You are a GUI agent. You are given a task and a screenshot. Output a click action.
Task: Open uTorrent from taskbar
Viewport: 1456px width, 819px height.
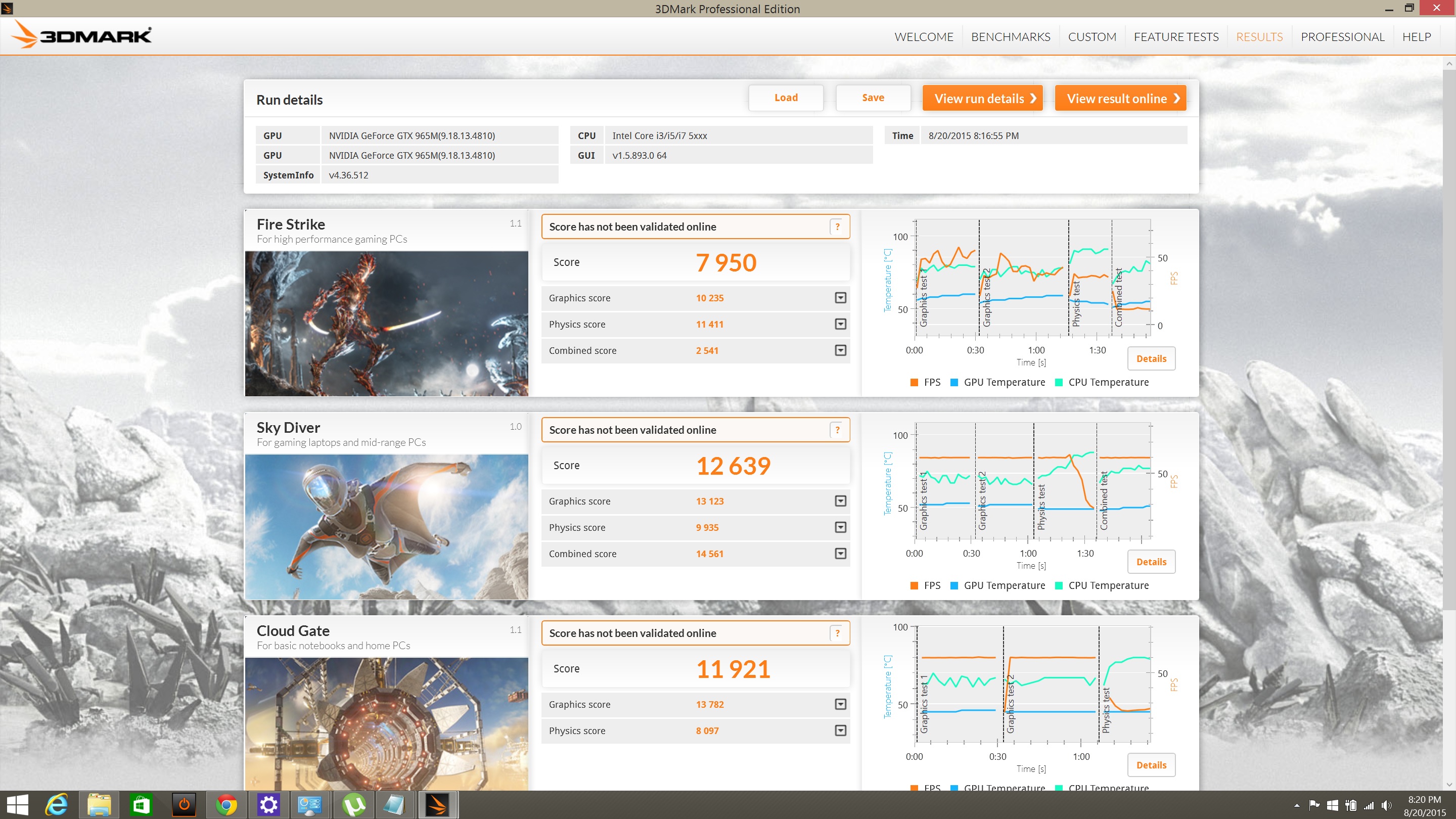pyautogui.click(x=353, y=805)
